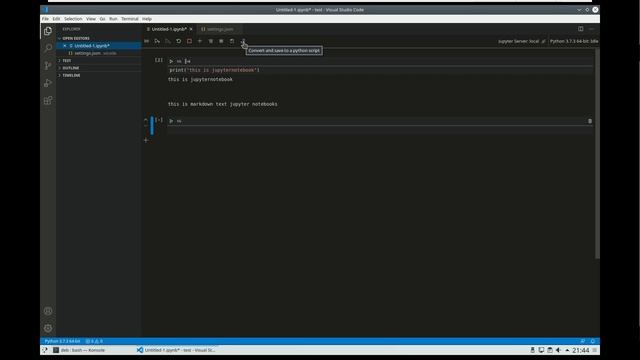Open the Manage gear icon

tap(48, 328)
